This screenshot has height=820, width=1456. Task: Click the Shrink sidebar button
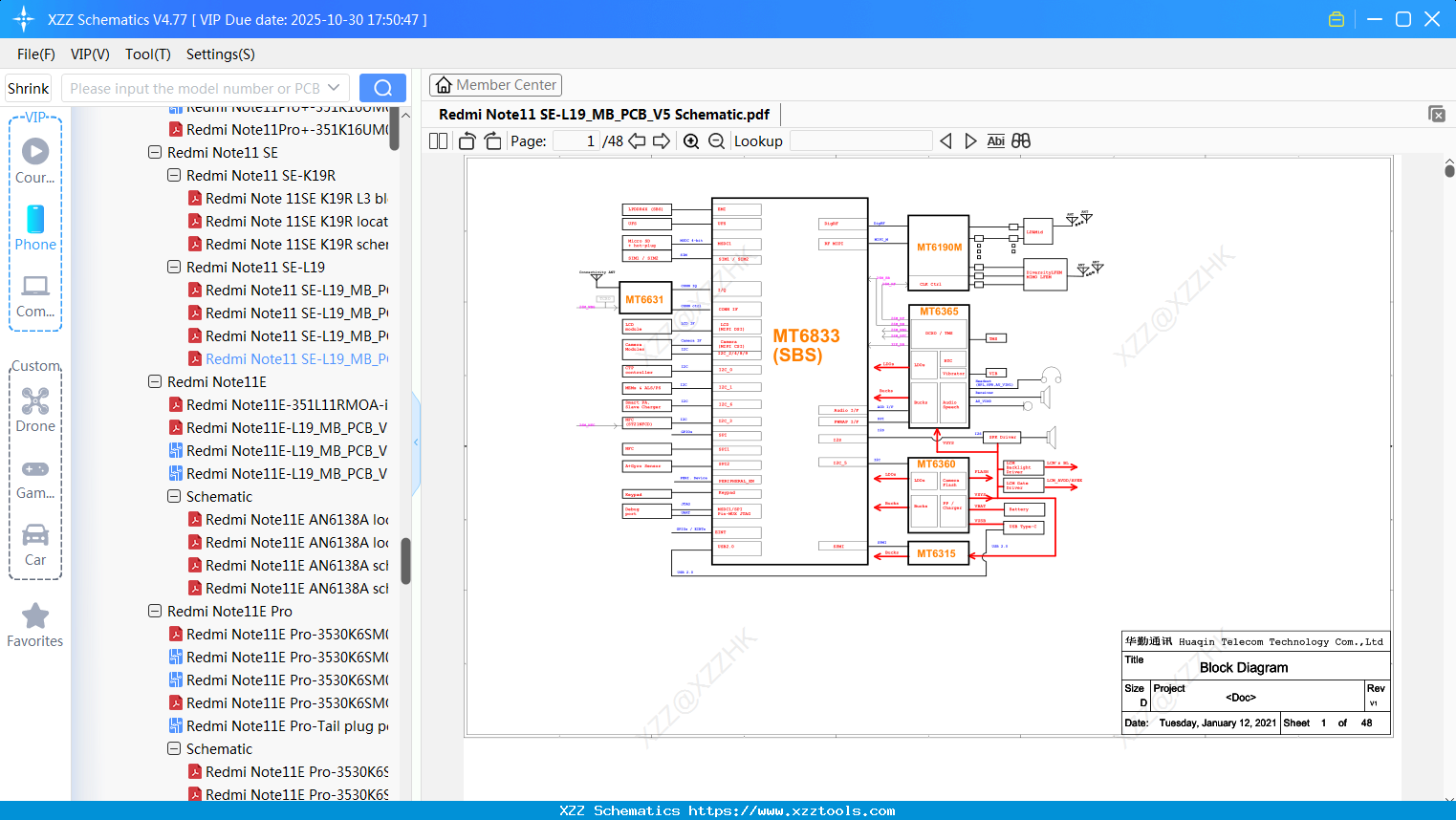(28, 87)
